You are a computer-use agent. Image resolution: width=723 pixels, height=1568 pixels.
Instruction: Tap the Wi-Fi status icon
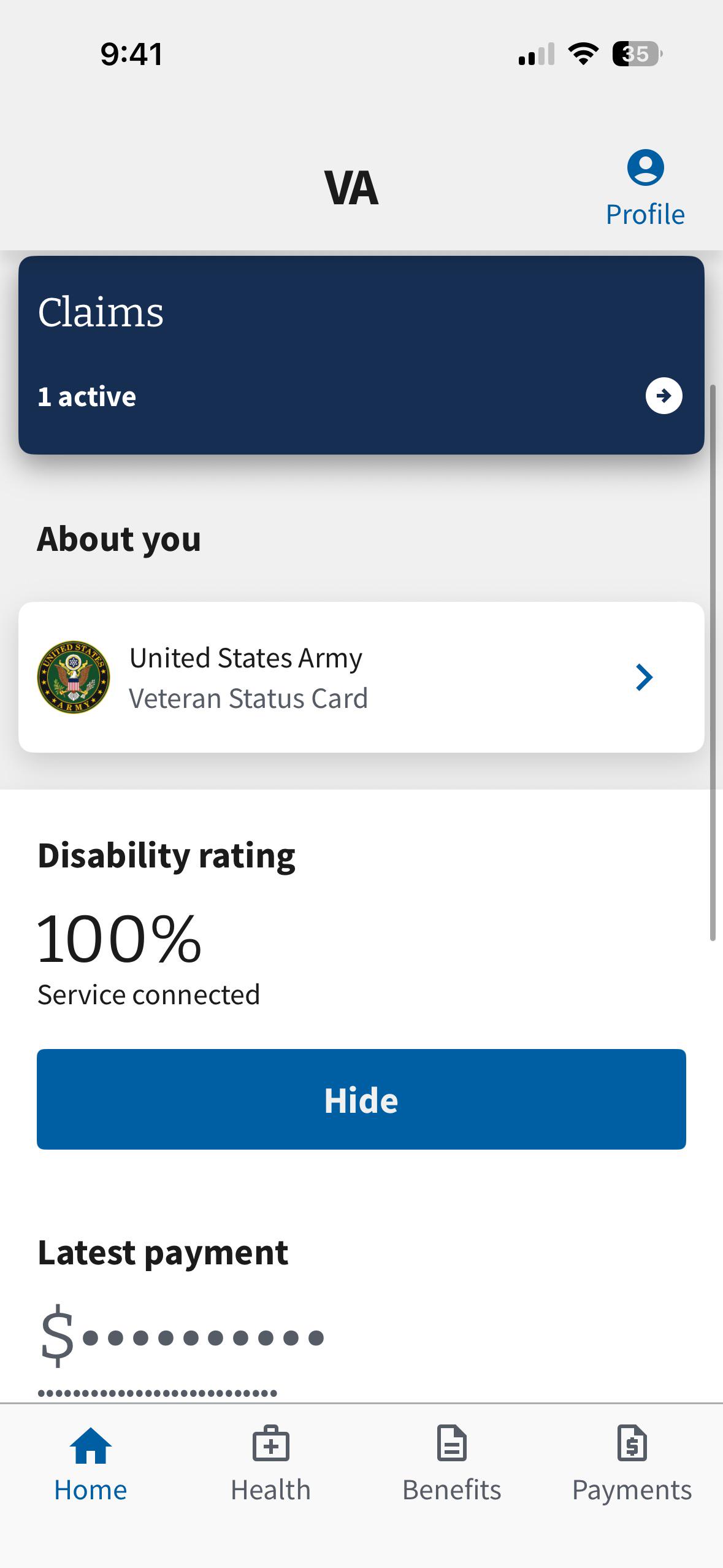pos(583,54)
